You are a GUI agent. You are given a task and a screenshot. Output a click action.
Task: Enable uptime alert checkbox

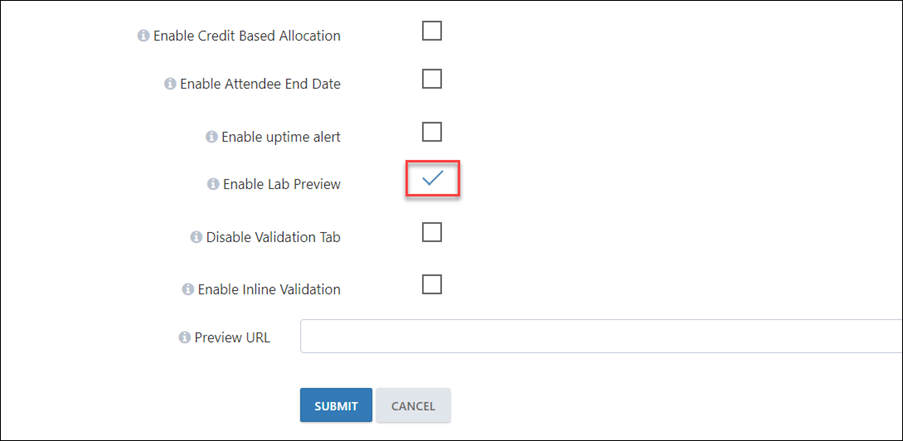click(432, 132)
